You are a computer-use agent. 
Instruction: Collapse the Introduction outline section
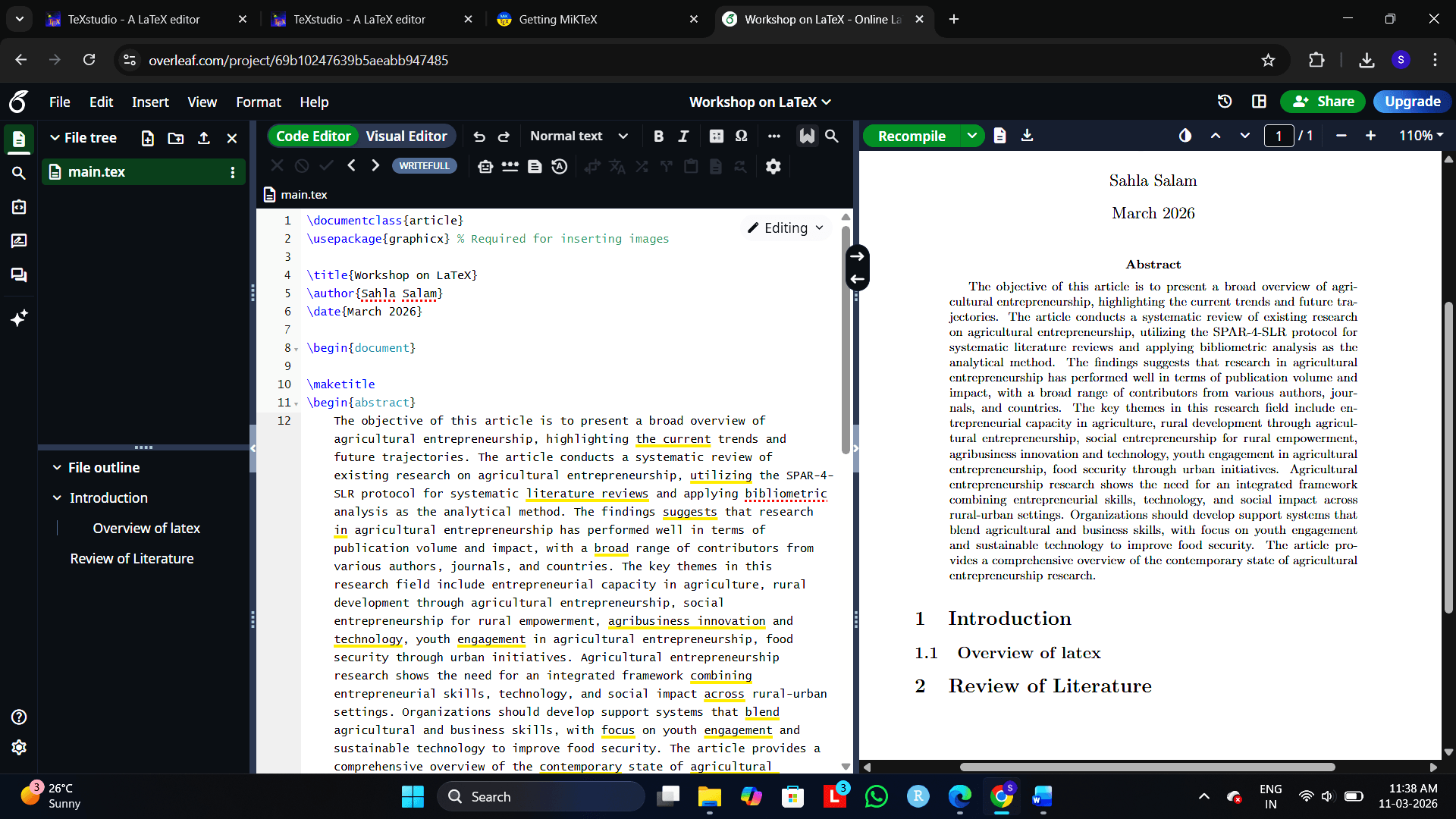point(57,498)
